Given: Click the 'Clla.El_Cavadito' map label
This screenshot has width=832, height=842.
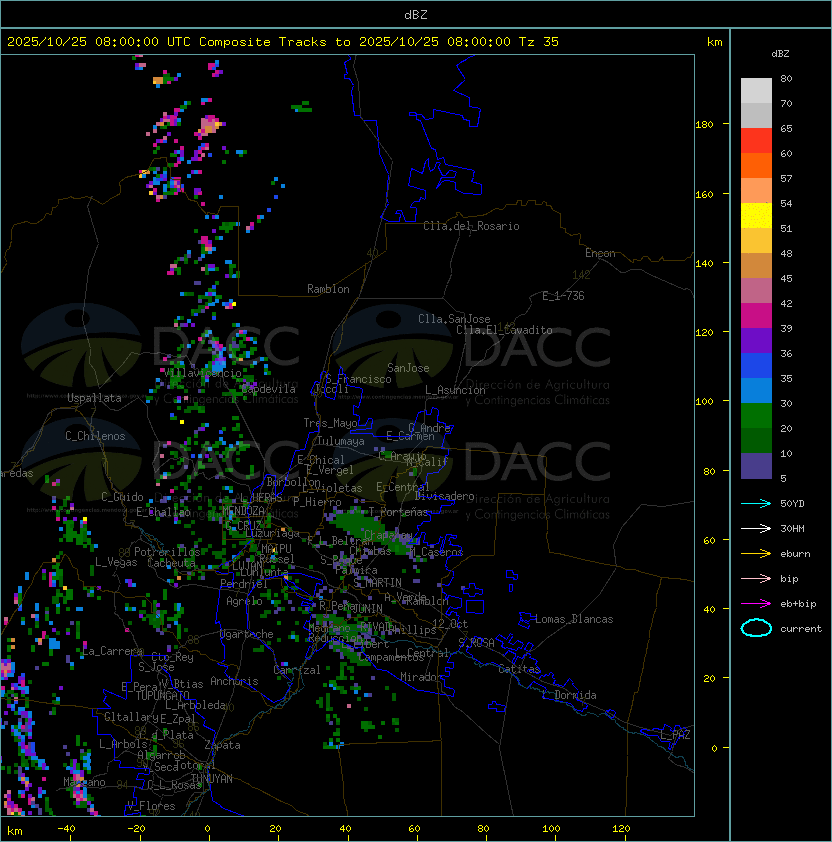Looking at the screenshot, I should click(504, 330).
